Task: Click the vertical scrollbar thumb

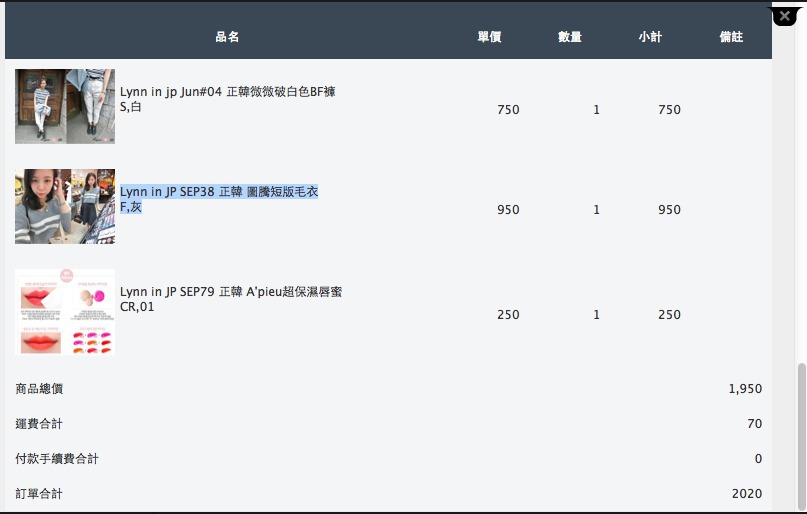Action: (x=801, y=436)
